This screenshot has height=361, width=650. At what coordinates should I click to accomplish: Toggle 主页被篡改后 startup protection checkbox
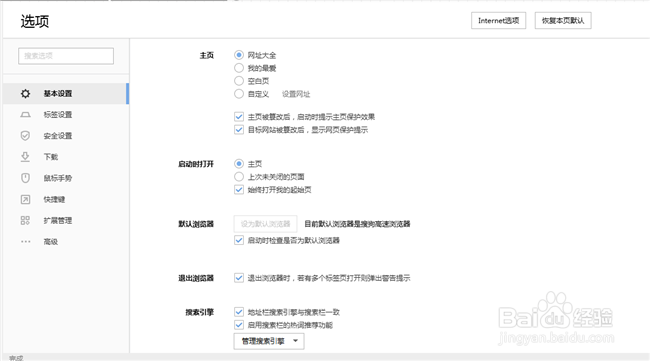click(x=239, y=116)
